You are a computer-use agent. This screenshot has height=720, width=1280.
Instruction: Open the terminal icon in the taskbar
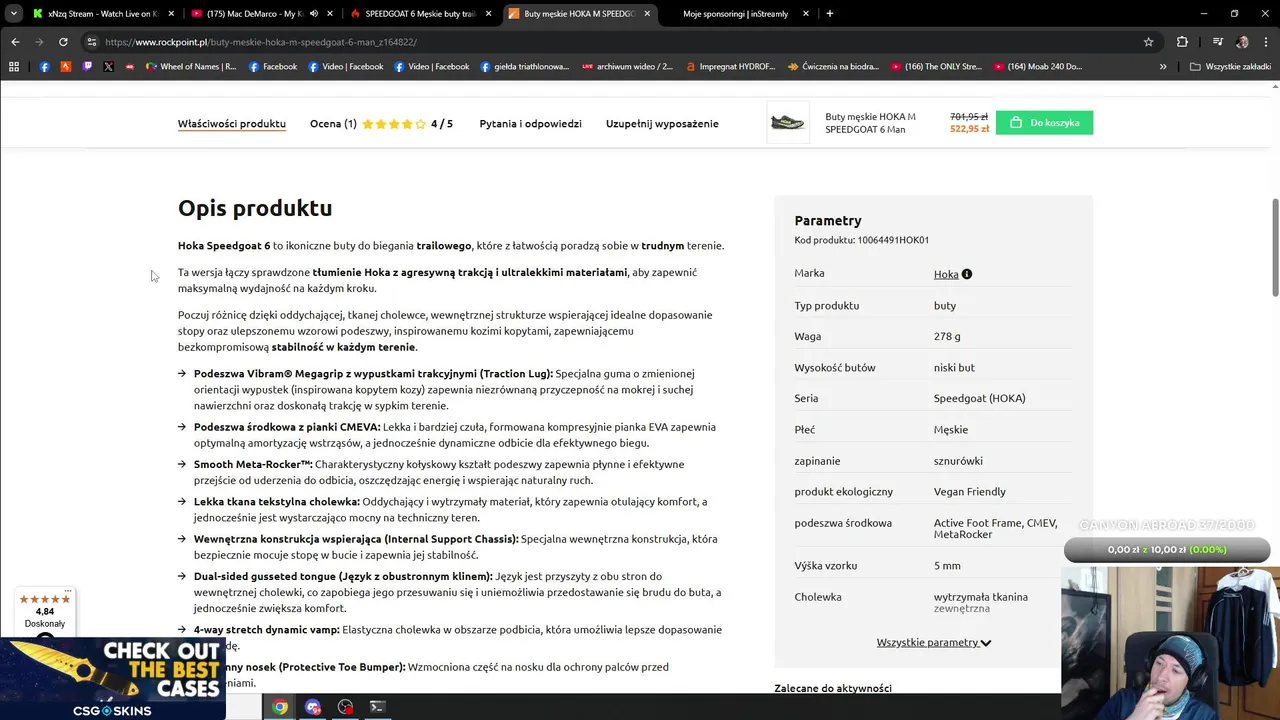[x=377, y=707]
